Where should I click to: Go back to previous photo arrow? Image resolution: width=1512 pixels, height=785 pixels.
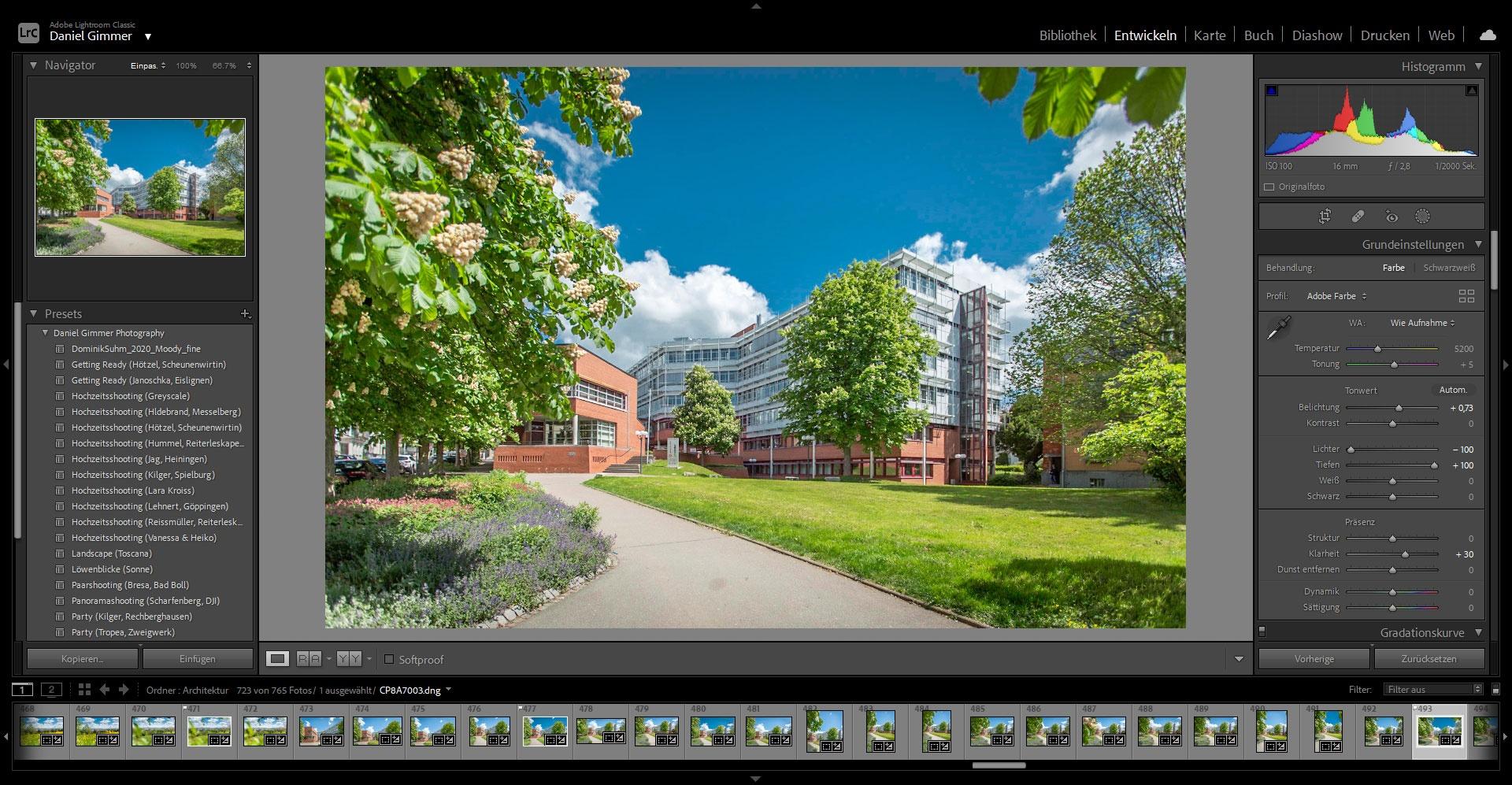(x=105, y=689)
